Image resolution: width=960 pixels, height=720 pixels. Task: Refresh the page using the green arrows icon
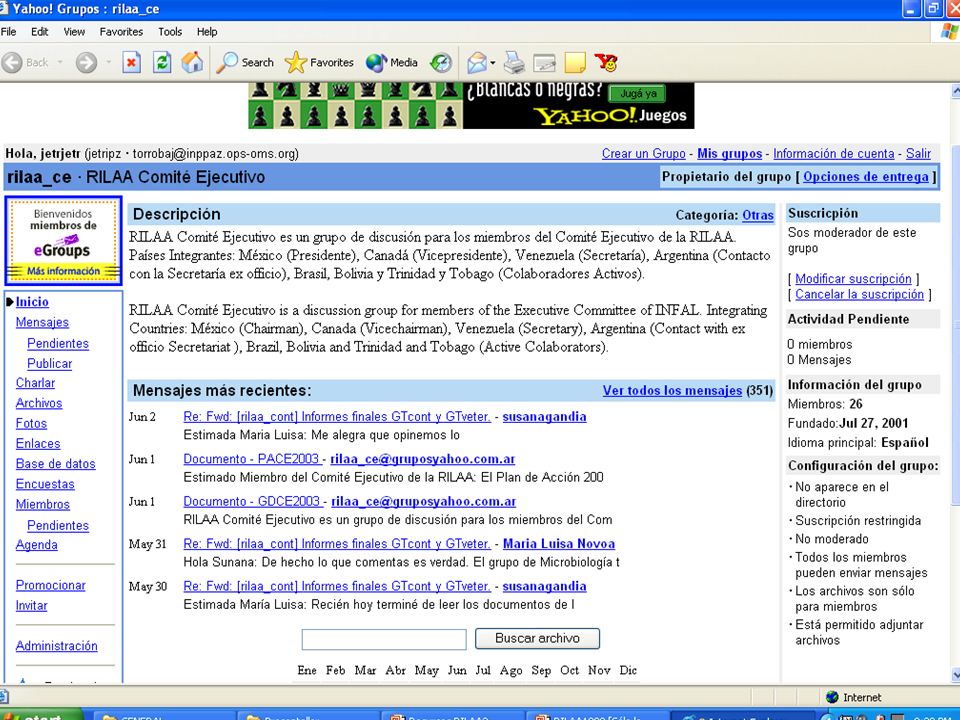pos(162,62)
